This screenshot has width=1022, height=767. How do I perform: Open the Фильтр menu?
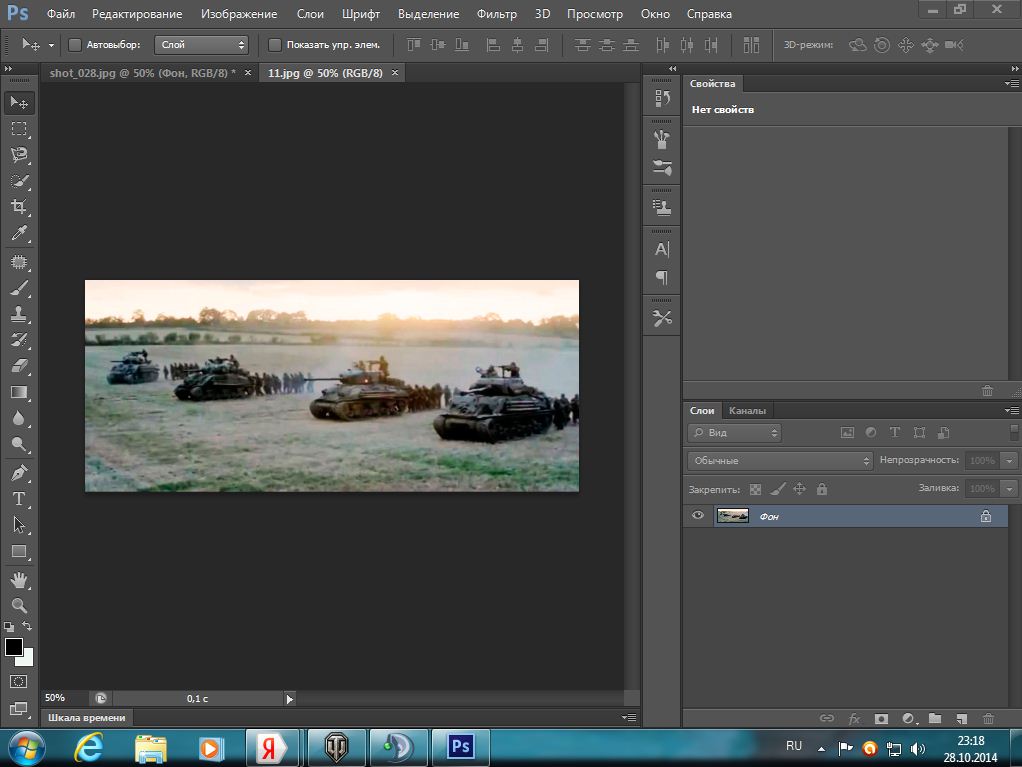(496, 14)
